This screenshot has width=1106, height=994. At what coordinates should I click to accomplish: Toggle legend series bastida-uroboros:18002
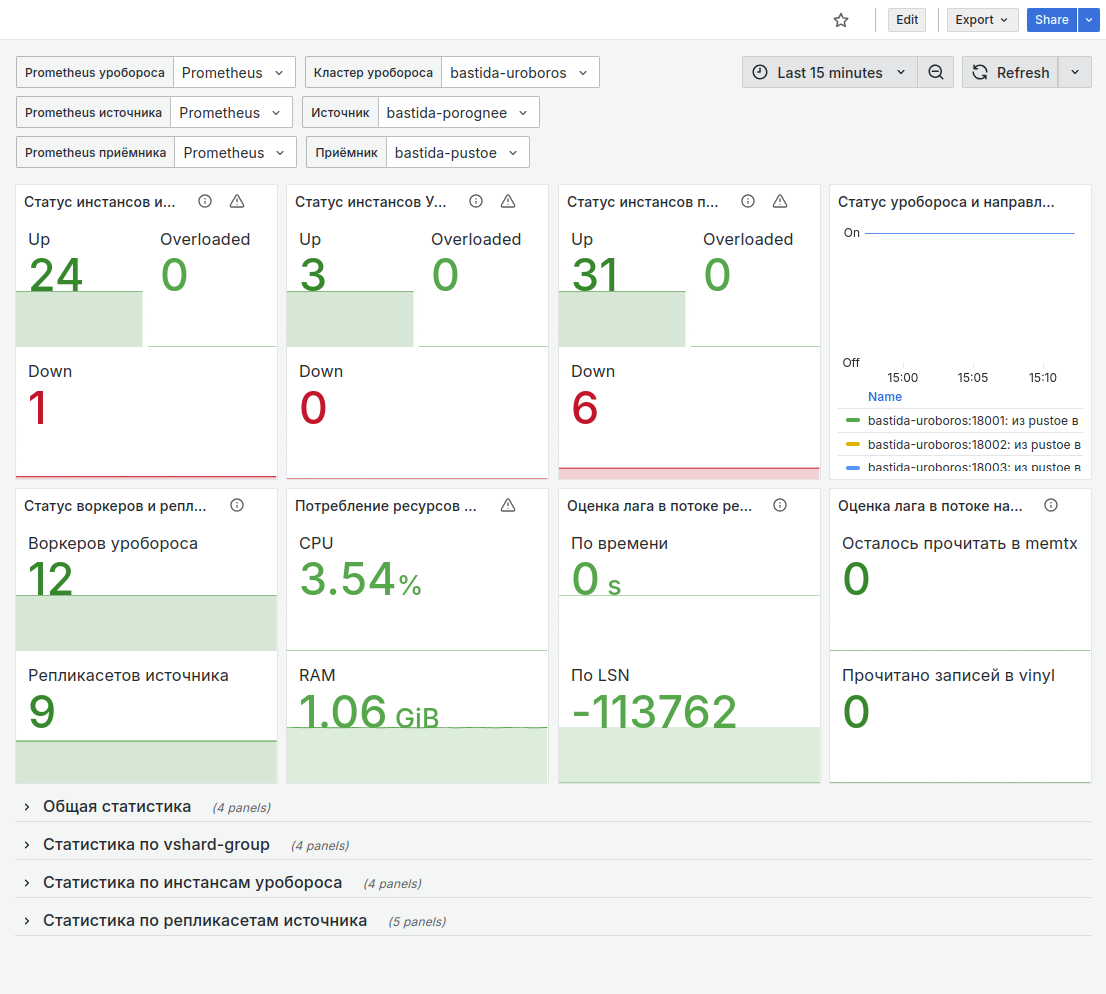(x=973, y=445)
